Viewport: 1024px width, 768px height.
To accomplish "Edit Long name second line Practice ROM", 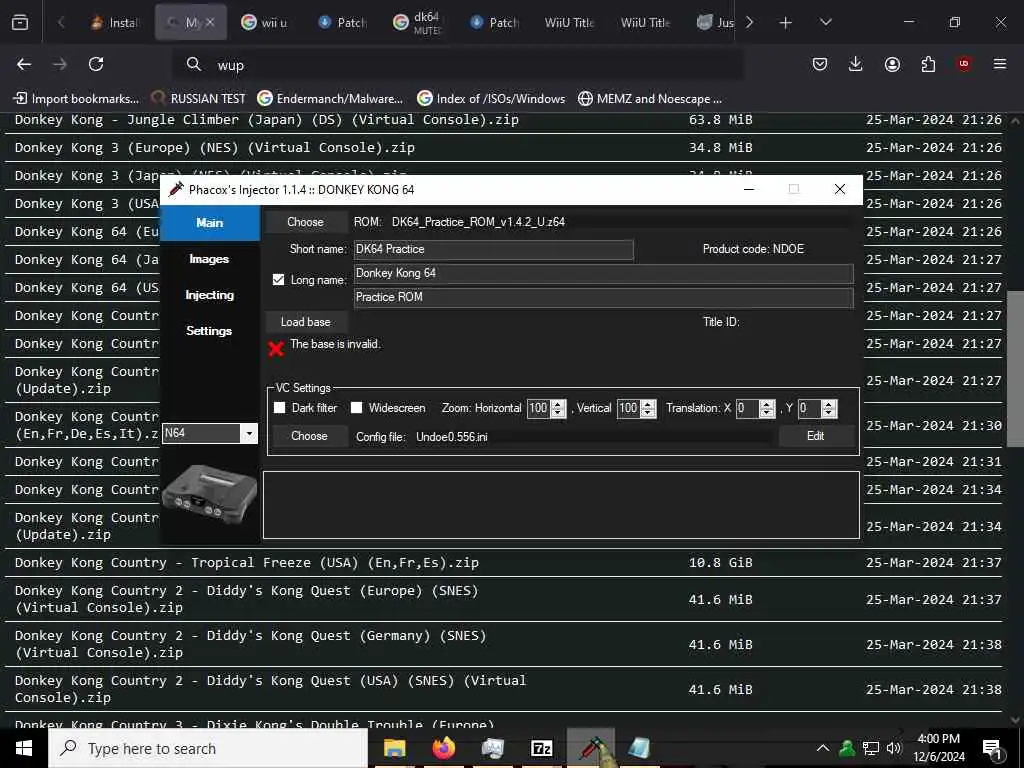I will pyautogui.click(x=603, y=297).
